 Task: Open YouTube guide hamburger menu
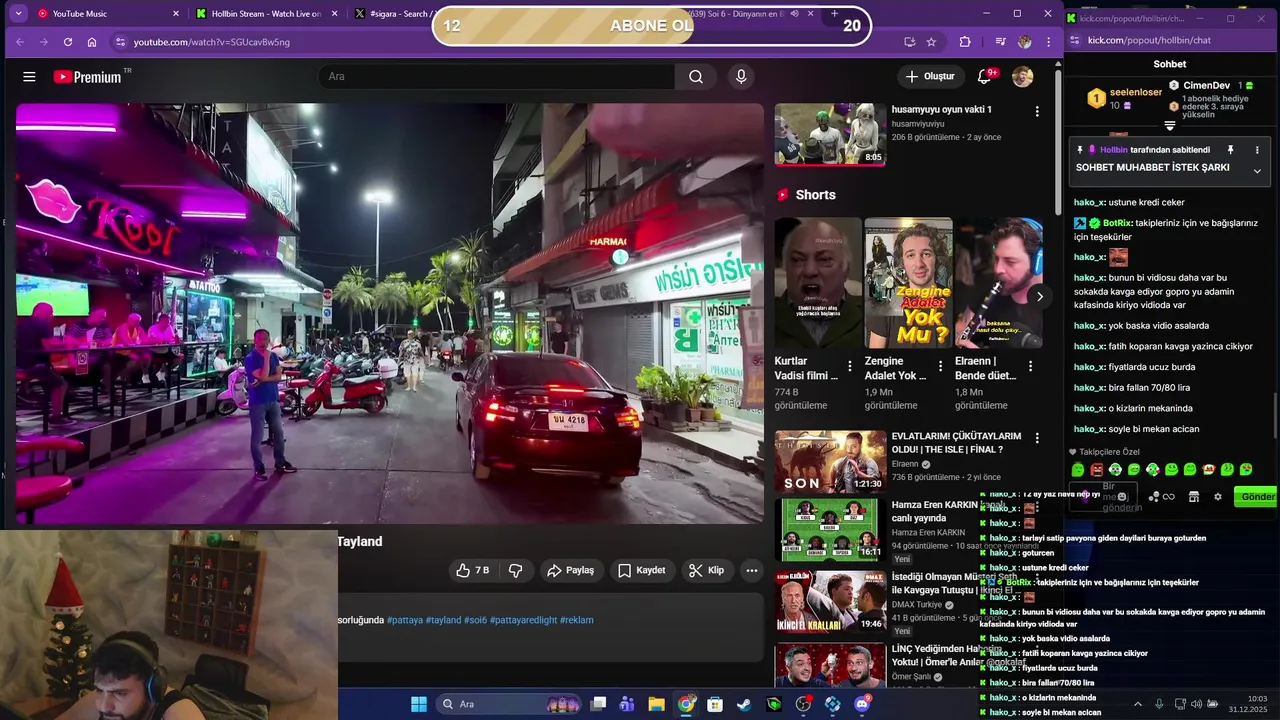(x=29, y=77)
